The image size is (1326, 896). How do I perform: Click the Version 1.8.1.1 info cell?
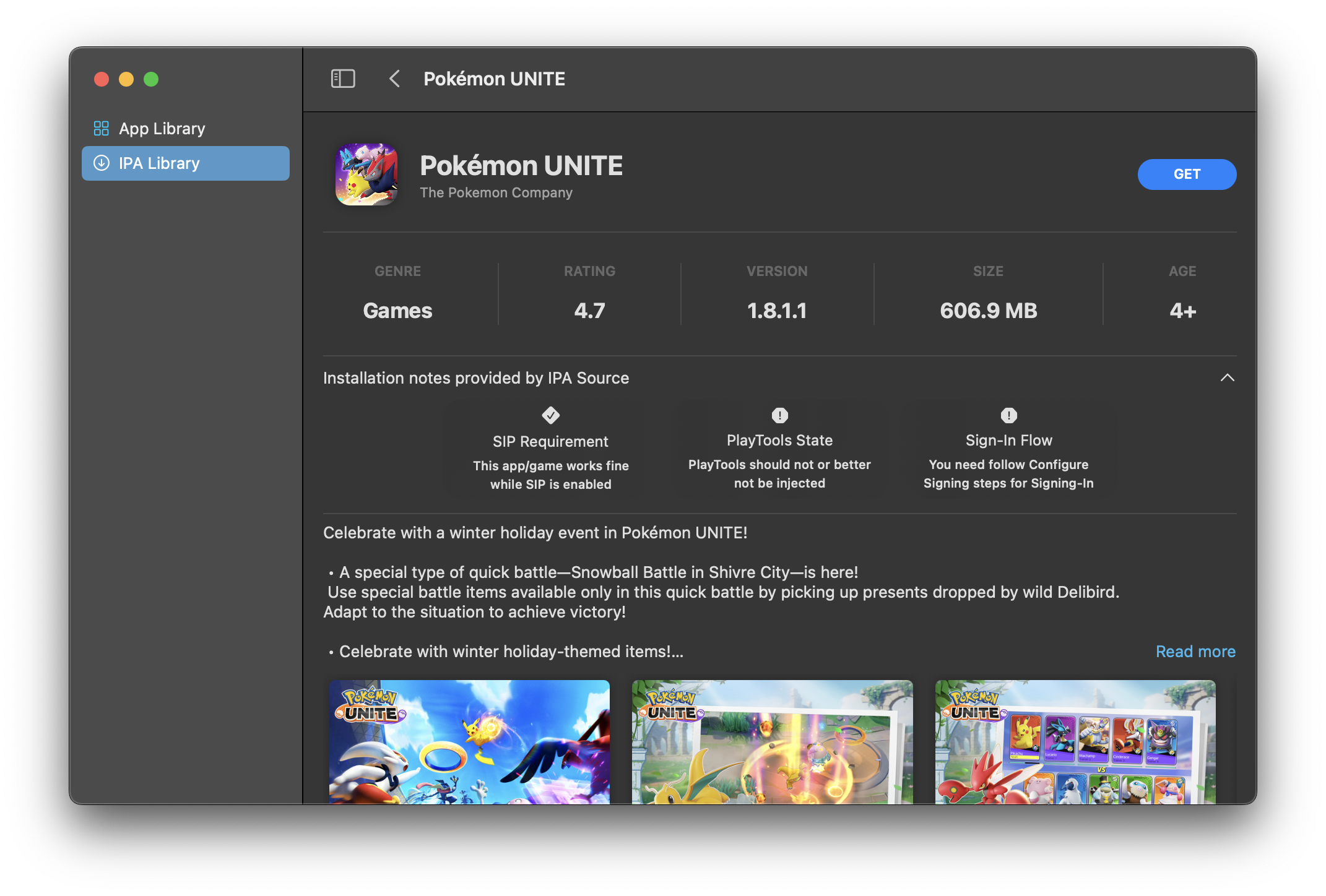click(x=776, y=295)
